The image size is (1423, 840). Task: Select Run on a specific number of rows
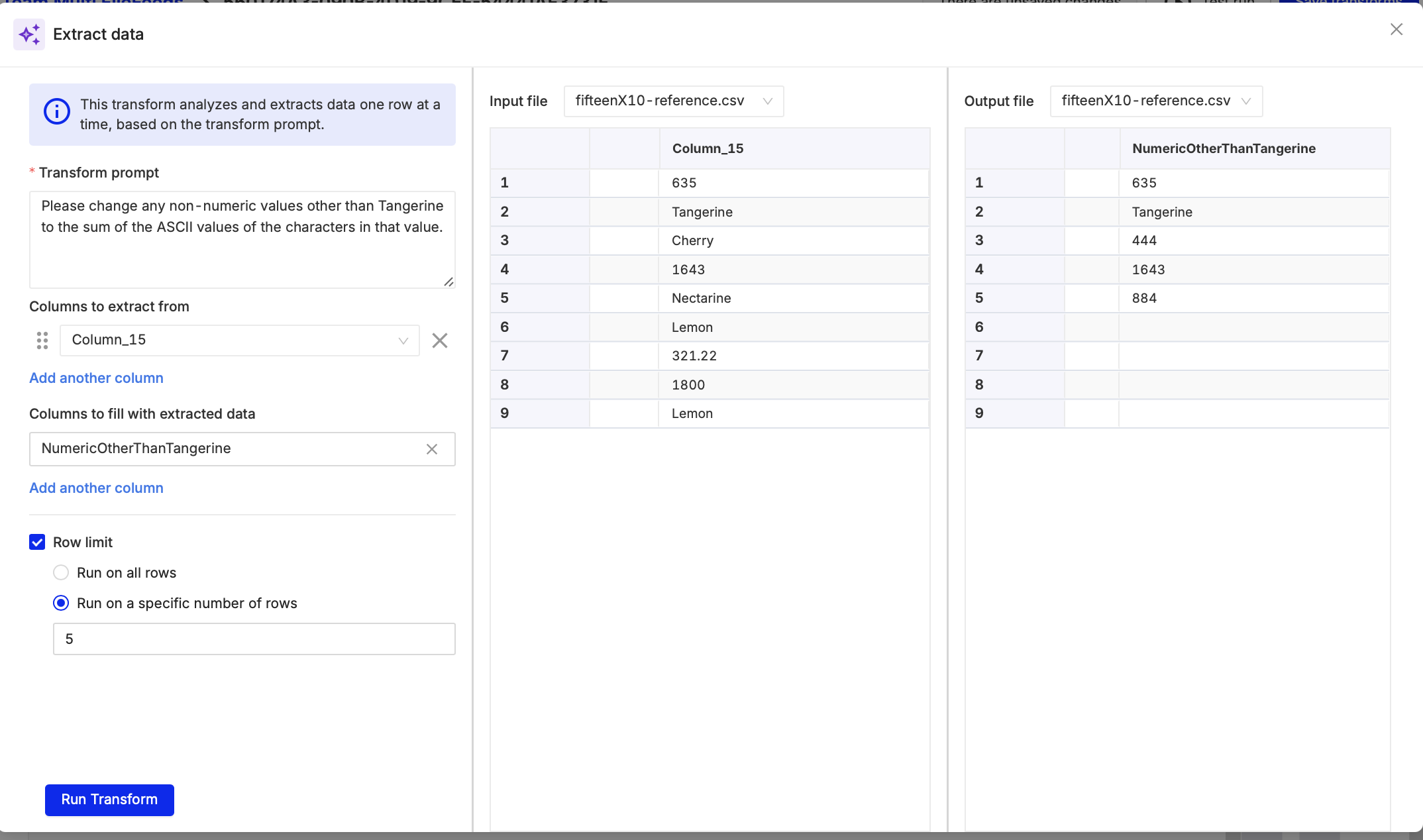[61, 603]
